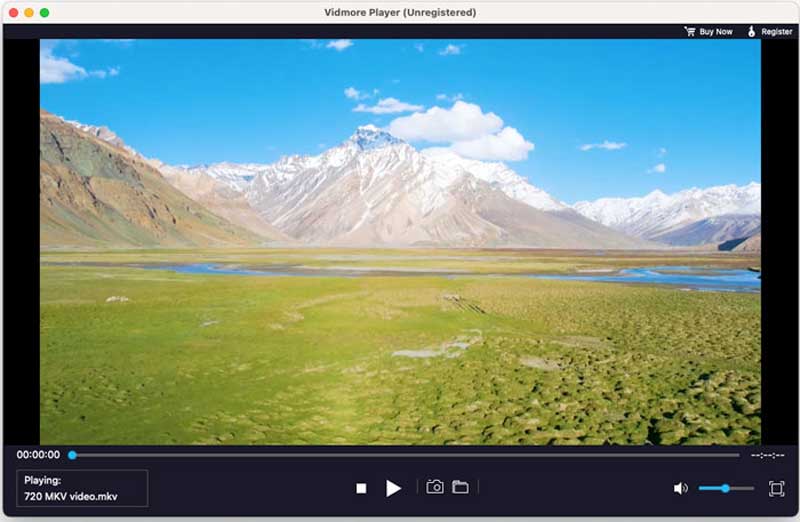Stop the video playback

click(x=361, y=488)
